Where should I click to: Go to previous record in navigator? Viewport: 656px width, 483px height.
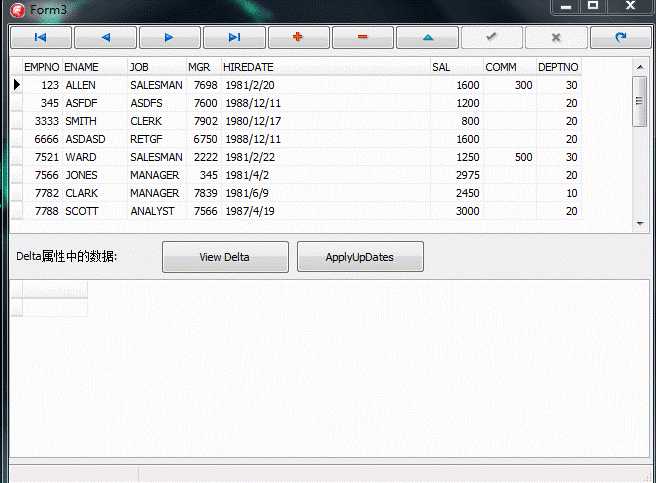point(105,38)
